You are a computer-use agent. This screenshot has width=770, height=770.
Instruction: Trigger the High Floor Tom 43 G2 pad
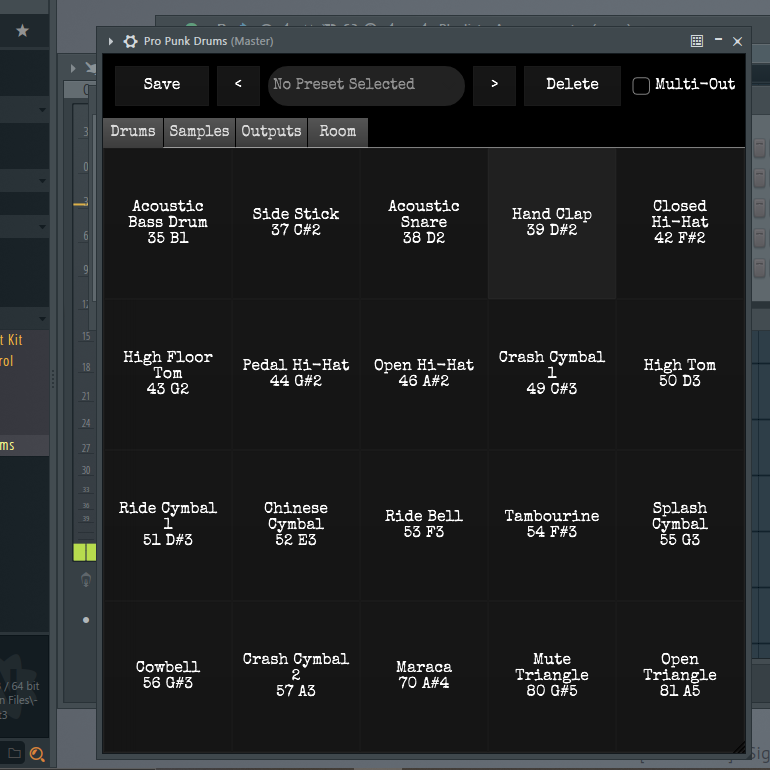(x=168, y=374)
